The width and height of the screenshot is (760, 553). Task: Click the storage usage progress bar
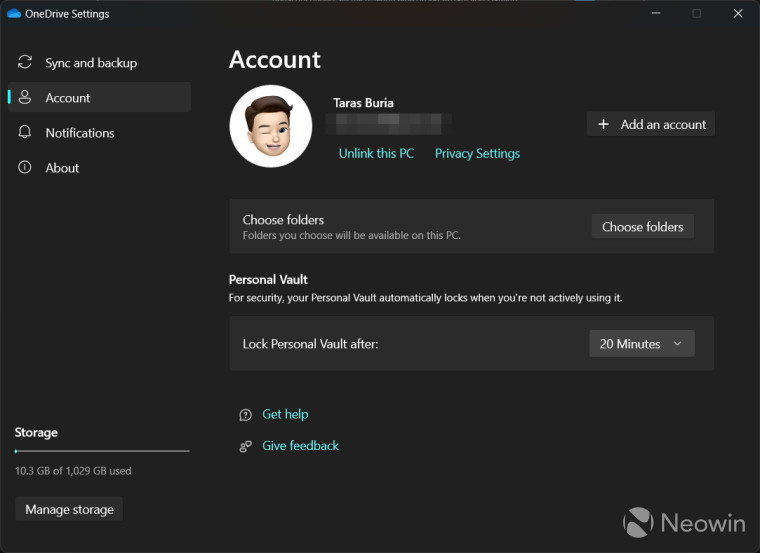pos(102,451)
